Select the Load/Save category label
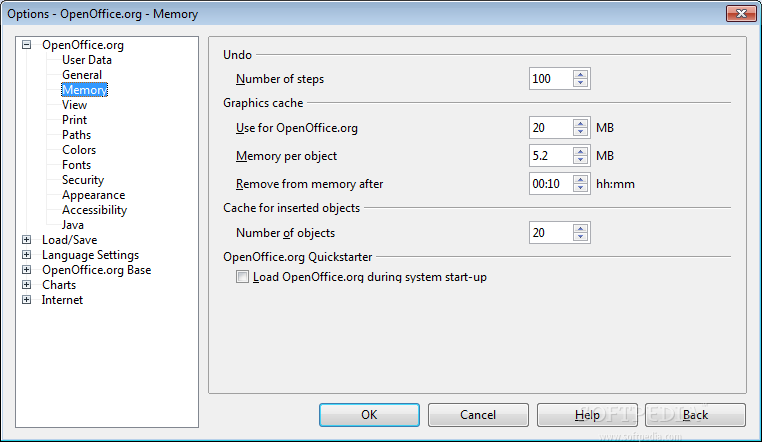Image resolution: width=762 pixels, height=442 pixels. pos(69,240)
